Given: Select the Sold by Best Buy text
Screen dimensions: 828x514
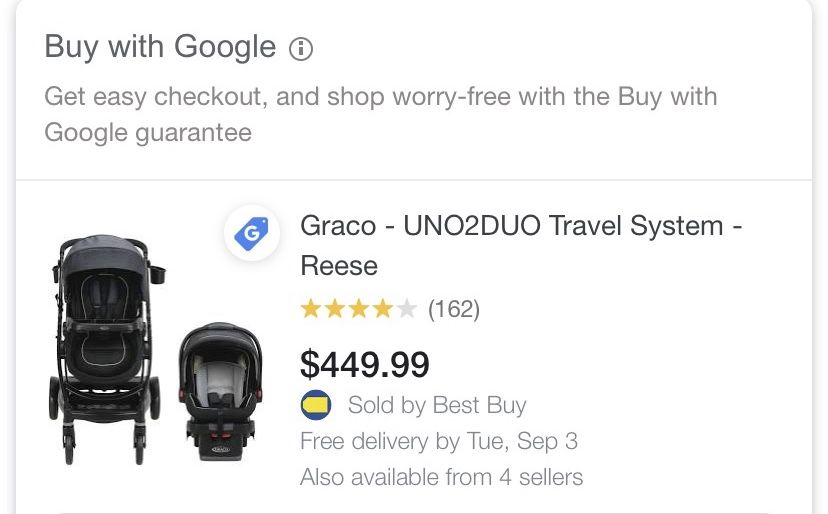Looking at the screenshot, I should point(436,406).
